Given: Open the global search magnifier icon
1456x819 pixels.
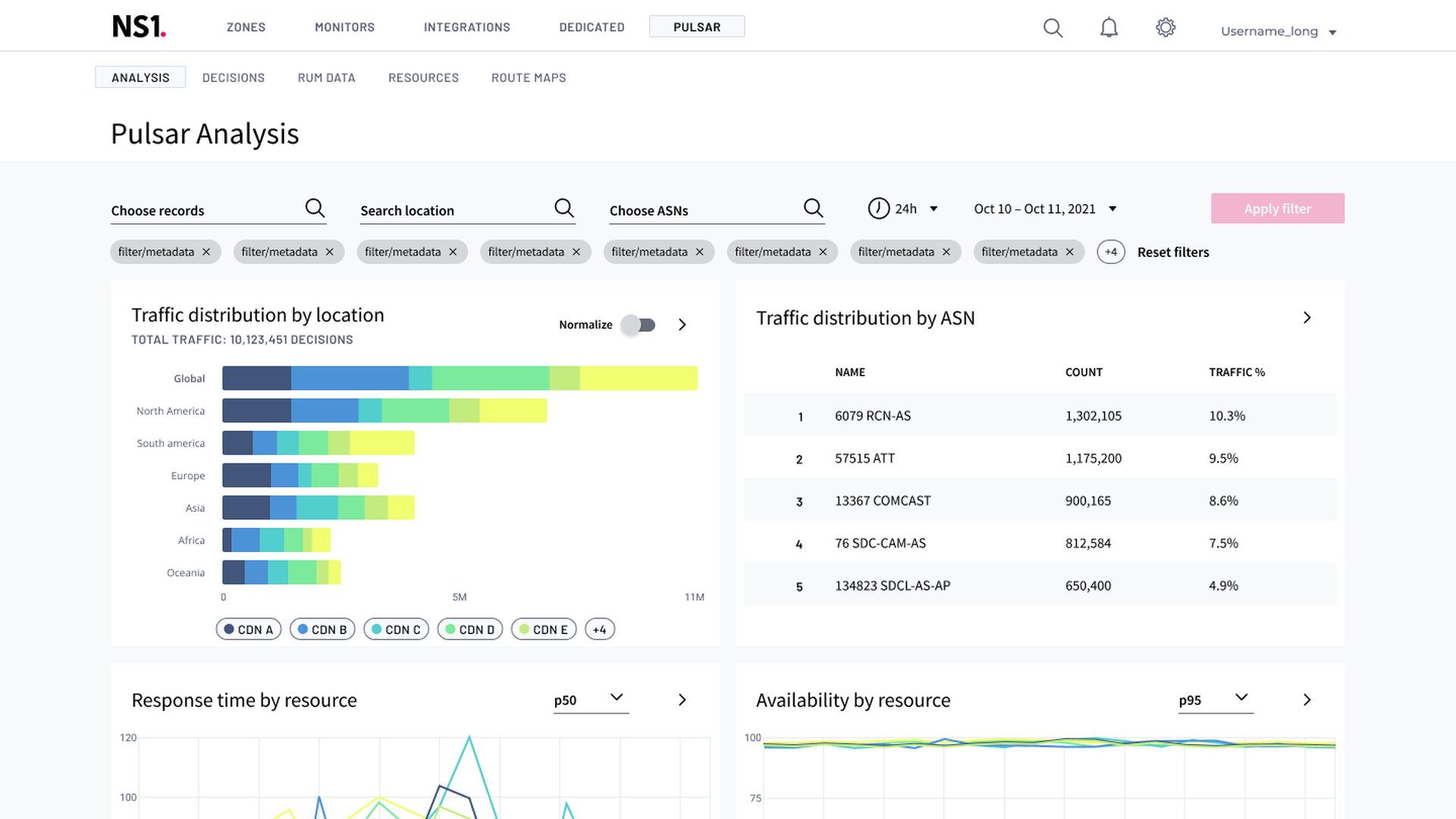Looking at the screenshot, I should click(x=1053, y=28).
